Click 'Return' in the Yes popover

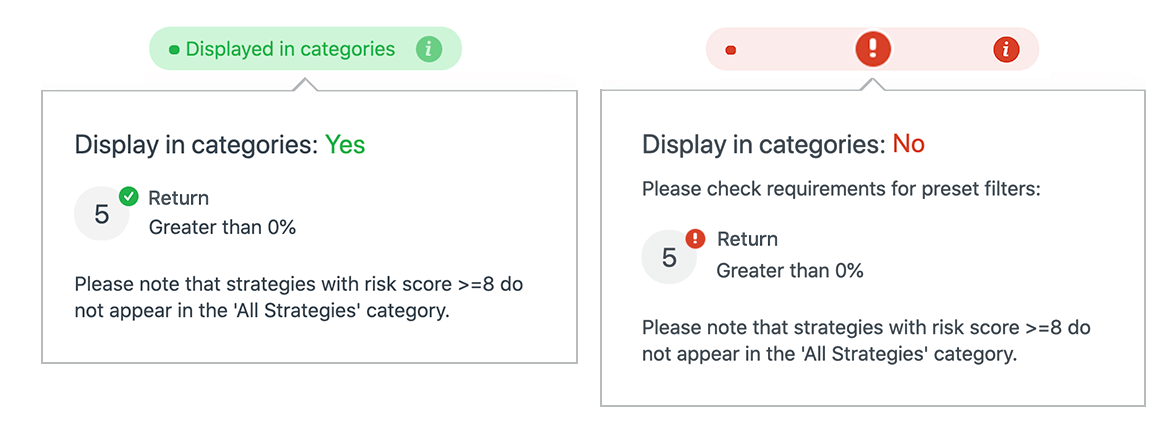[178, 198]
